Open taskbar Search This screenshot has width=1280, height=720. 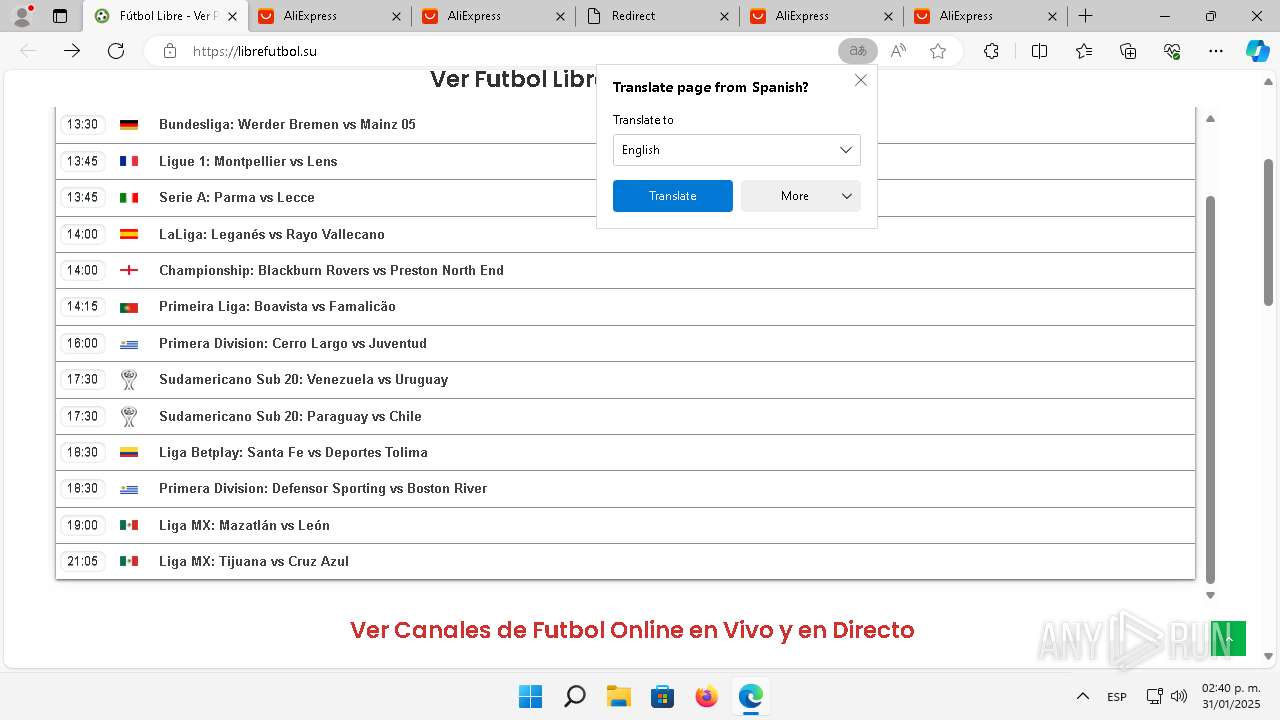pos(574,696)
